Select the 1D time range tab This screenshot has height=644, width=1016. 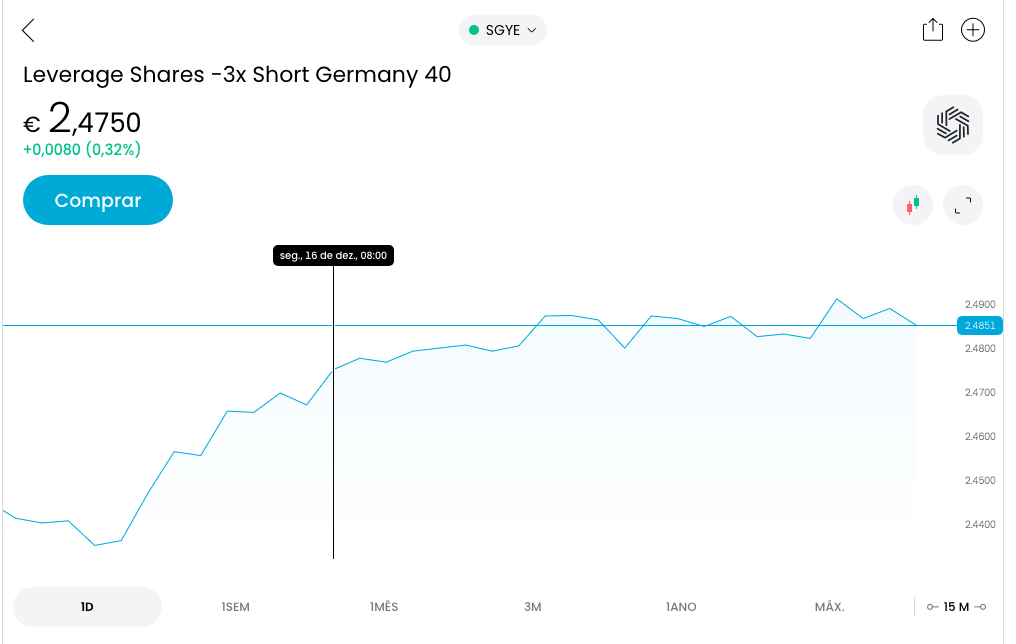[x=87, y=607]
